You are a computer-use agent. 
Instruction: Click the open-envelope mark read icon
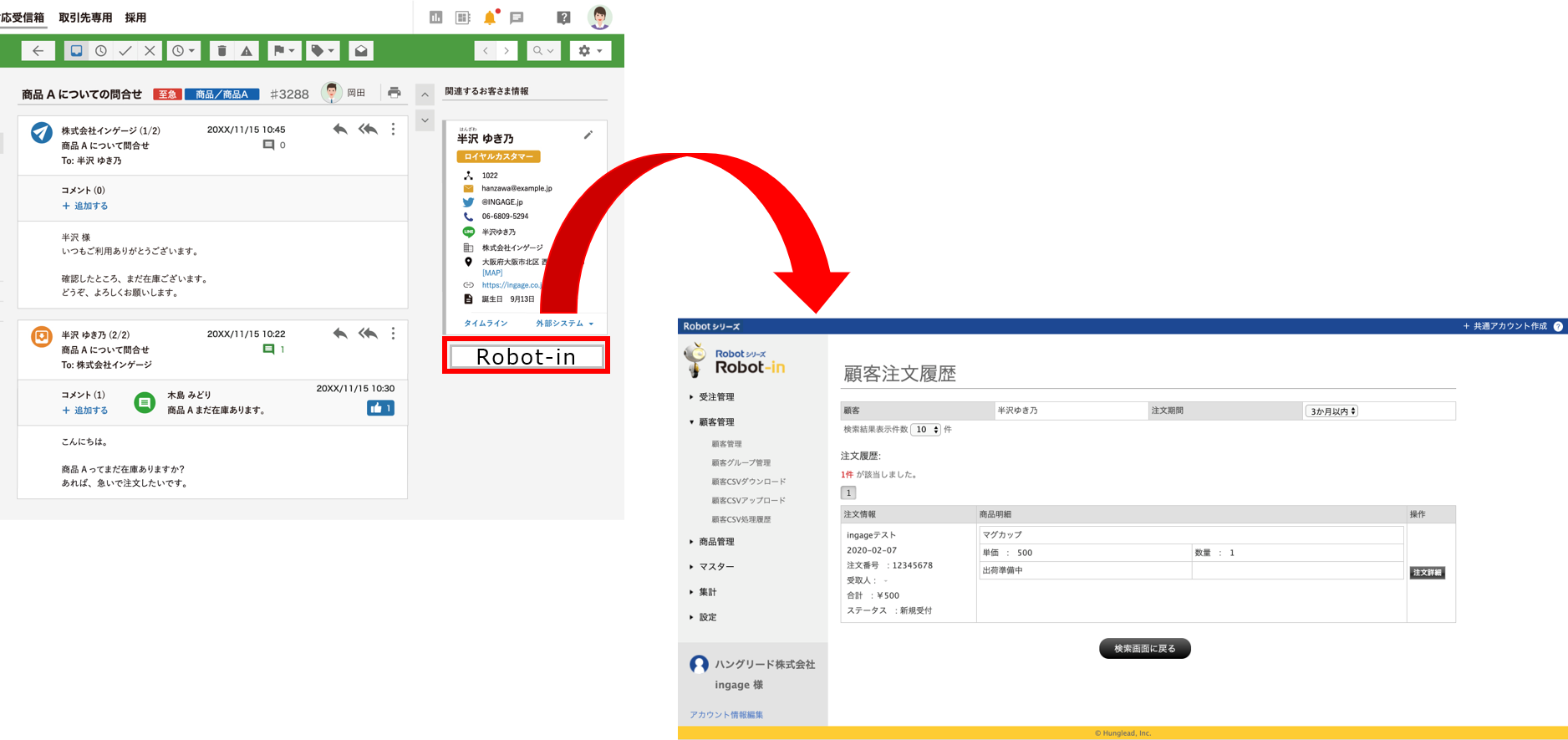pyautogui.click(x=361, y=51)
